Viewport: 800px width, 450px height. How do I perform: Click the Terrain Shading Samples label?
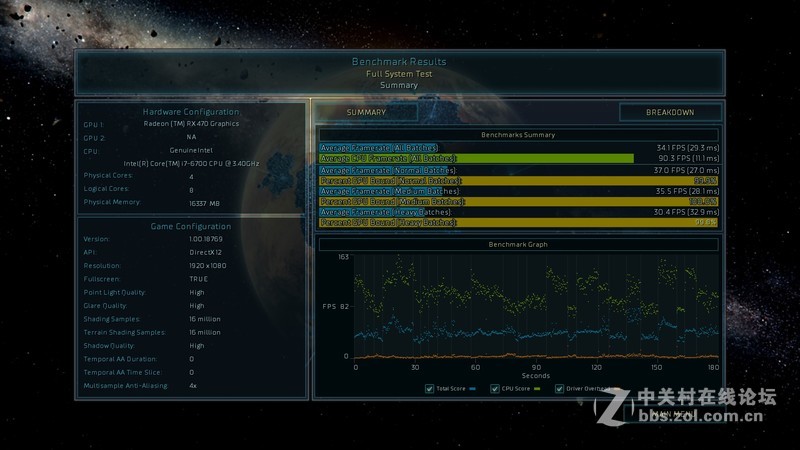coord(124,332)
